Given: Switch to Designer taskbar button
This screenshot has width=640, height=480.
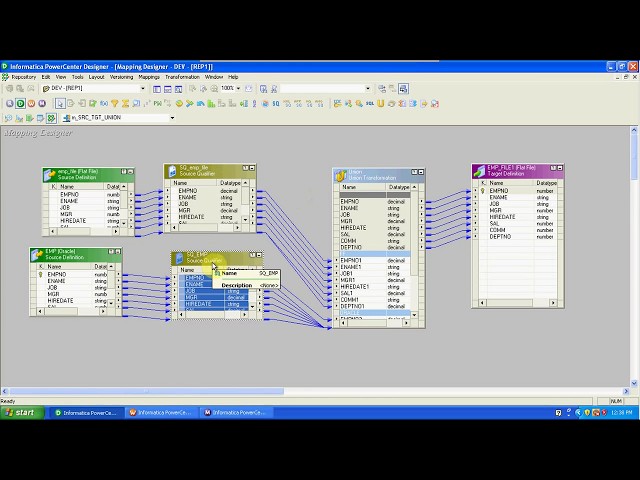Looking at the screenshot, I should coord(86,413).
